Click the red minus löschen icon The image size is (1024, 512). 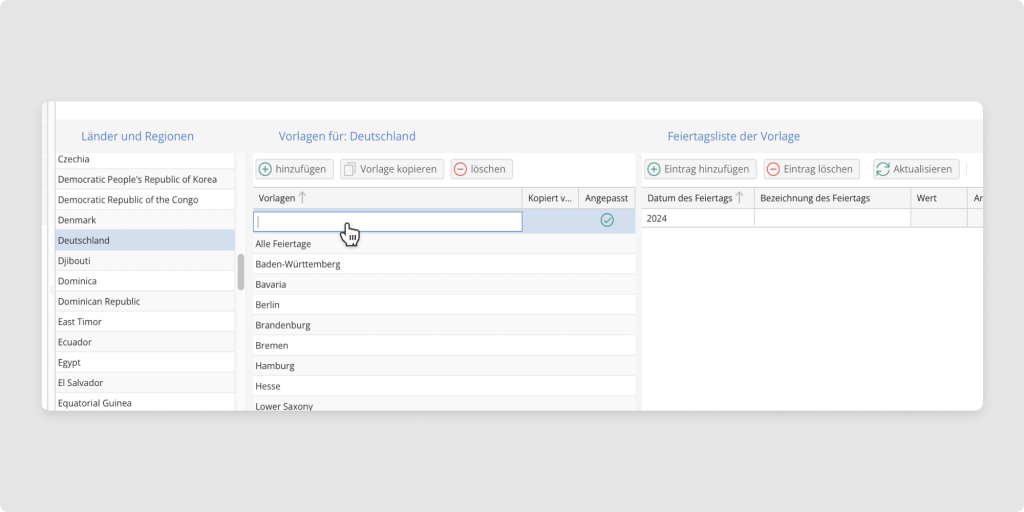(x=460, y=169)
